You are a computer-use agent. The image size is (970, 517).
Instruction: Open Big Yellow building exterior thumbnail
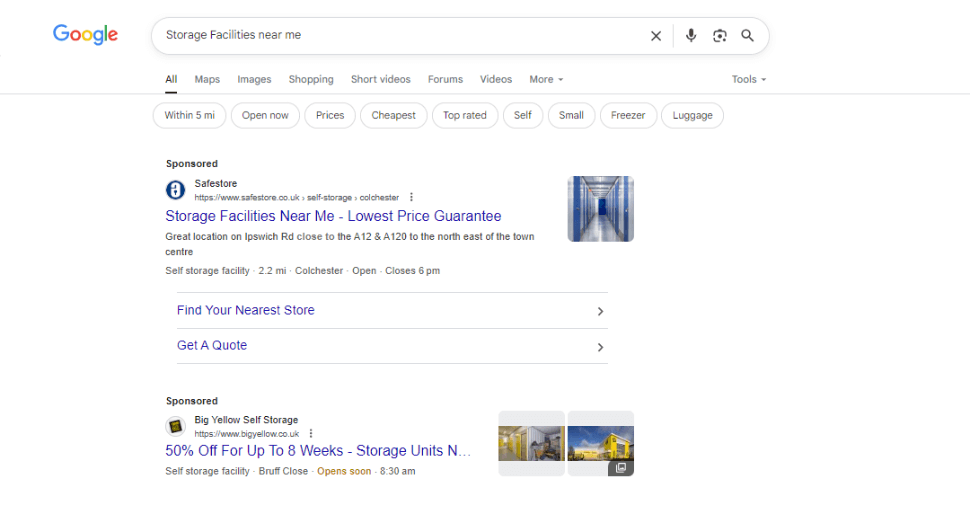tap(601, 443)
